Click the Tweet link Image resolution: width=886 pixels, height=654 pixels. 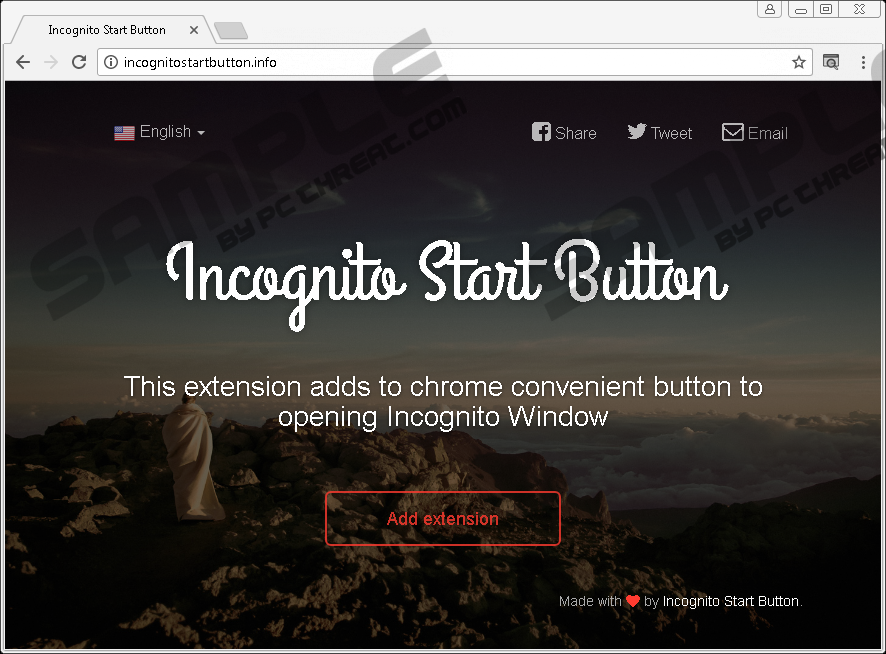click(660, 132)
